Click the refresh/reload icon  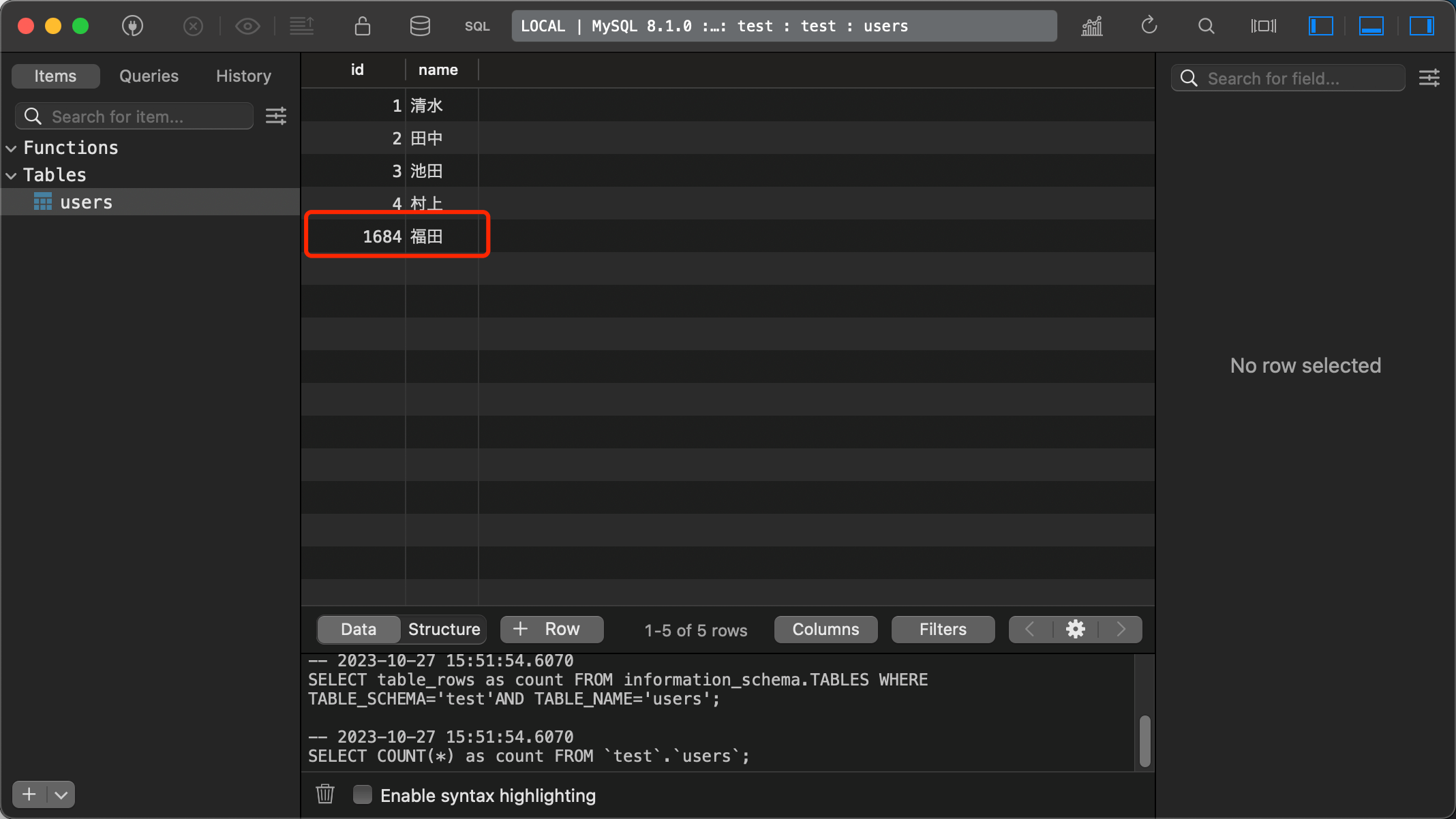click(1149, 25)
